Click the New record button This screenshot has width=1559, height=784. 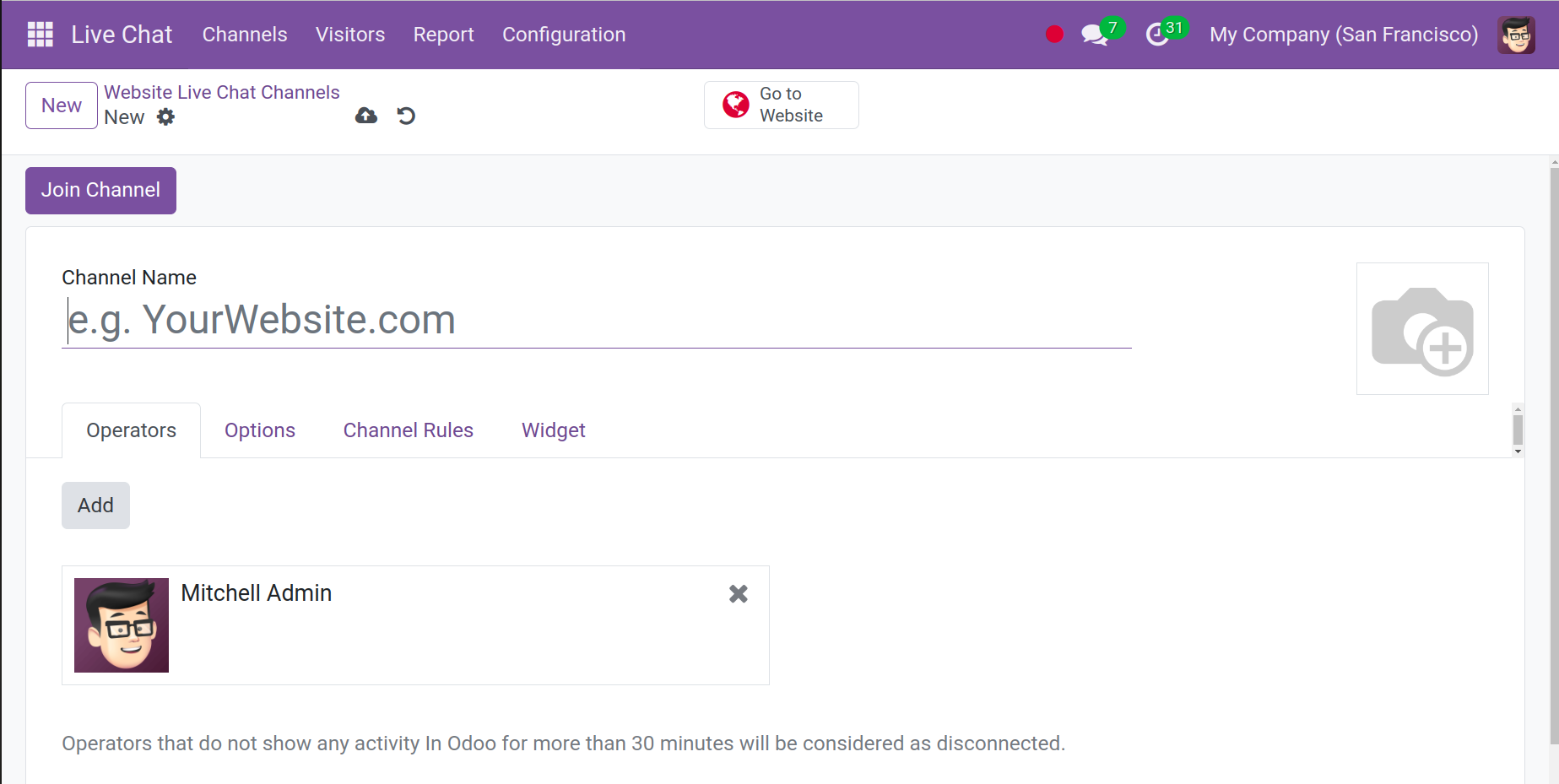(x=62, y=105)
